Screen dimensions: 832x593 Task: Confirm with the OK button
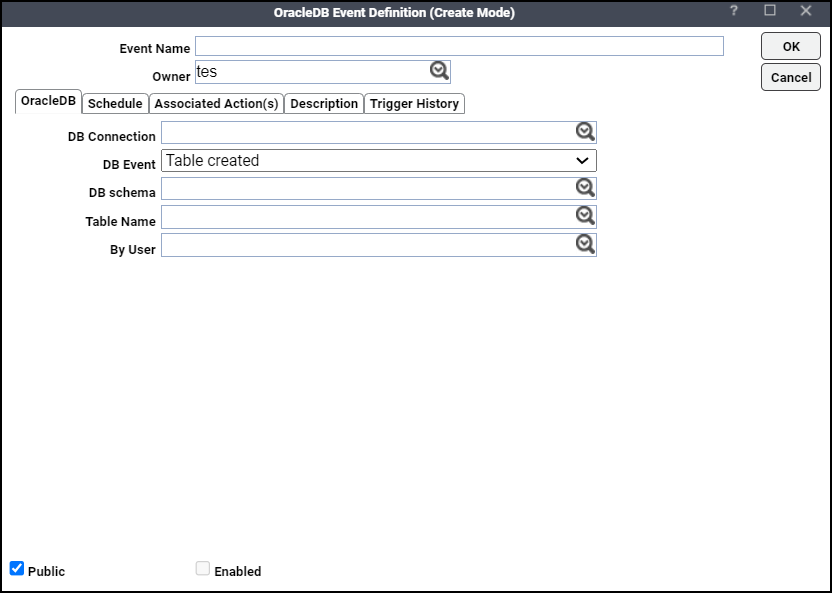(x=791, y=46)
